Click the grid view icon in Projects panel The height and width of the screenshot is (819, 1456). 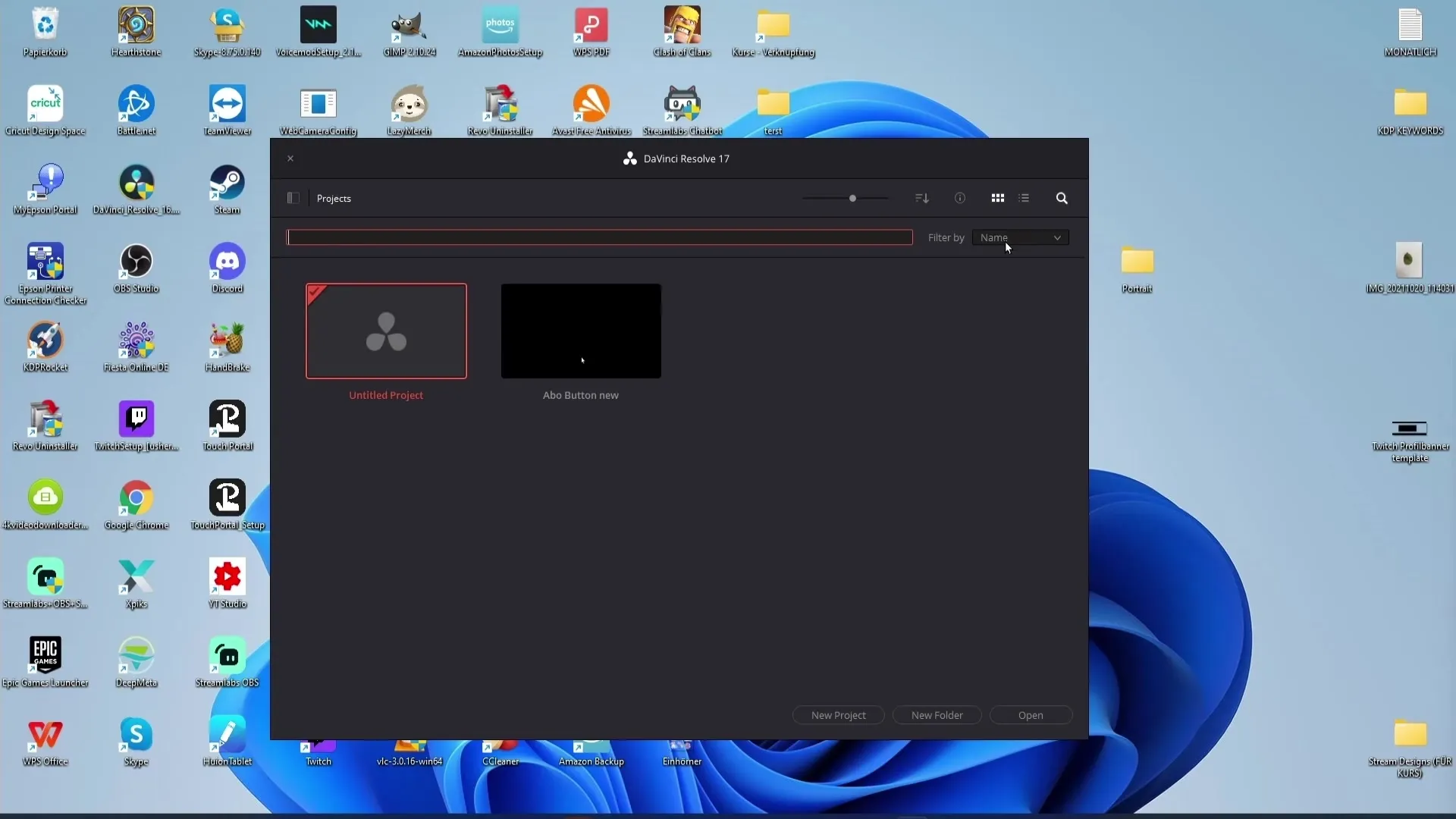pyautogui.click(x=997, y=198)
